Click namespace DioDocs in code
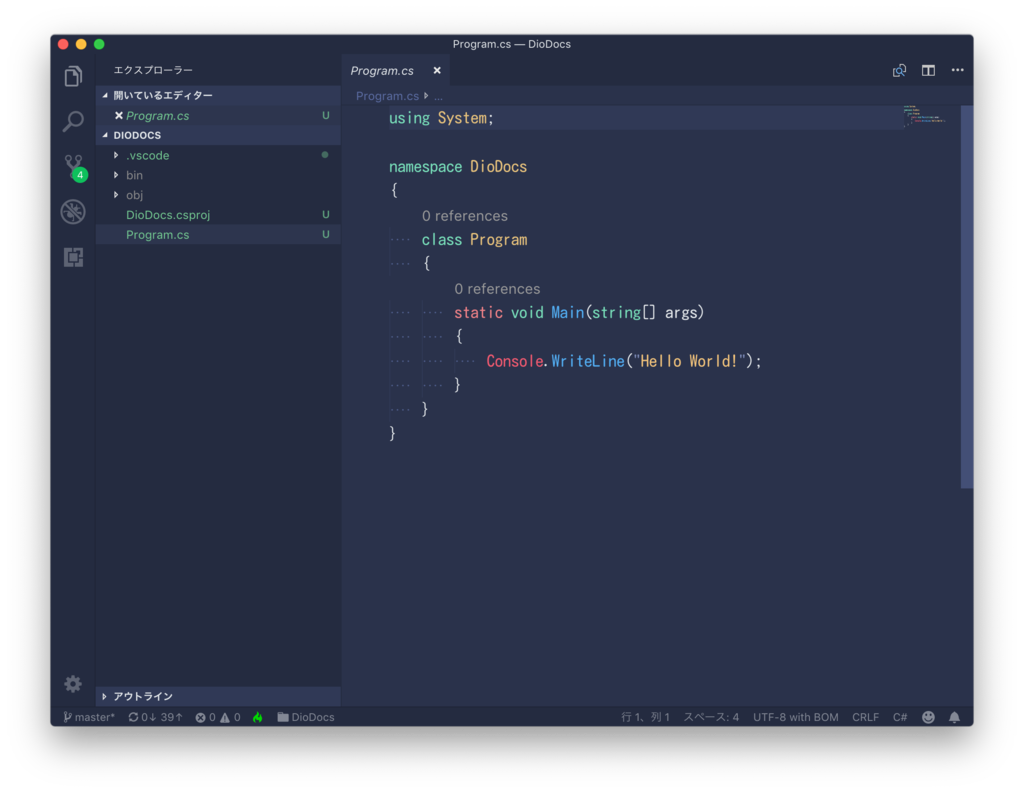 tap(458, 167)
